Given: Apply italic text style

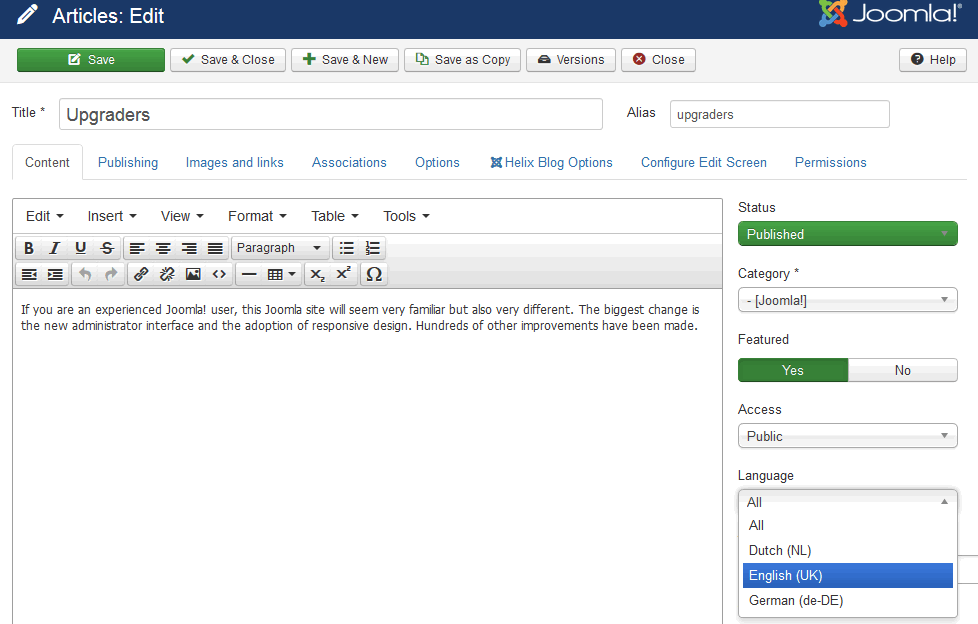Looking at the screenshot, I should tap(55, 248).
